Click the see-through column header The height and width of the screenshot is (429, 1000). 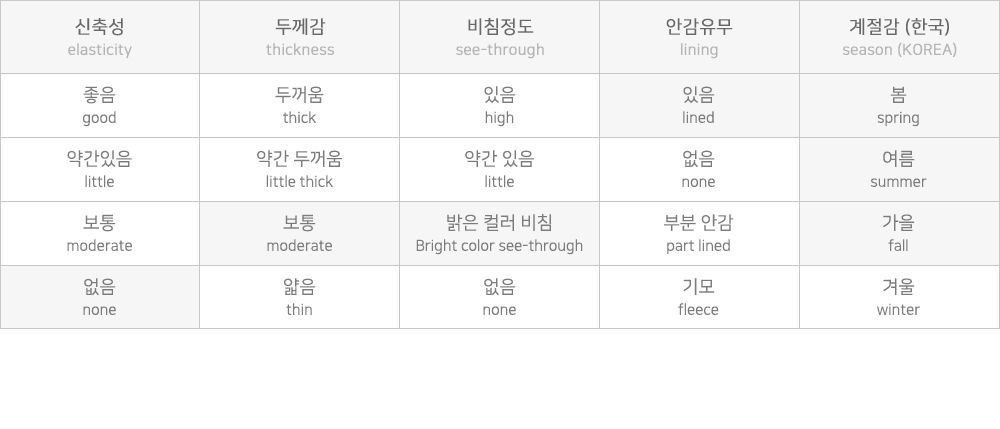pyautogui.click(x=499, y=37)
